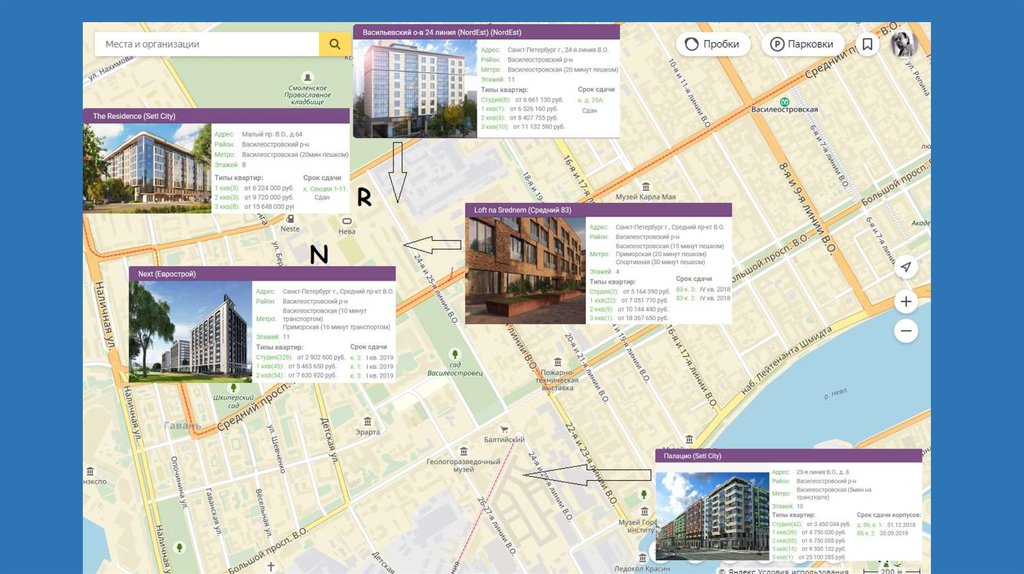Select the Ледокол Красин marker
Screen dimensions: 1024x574
pyautogui.click(x=643, y=558)
